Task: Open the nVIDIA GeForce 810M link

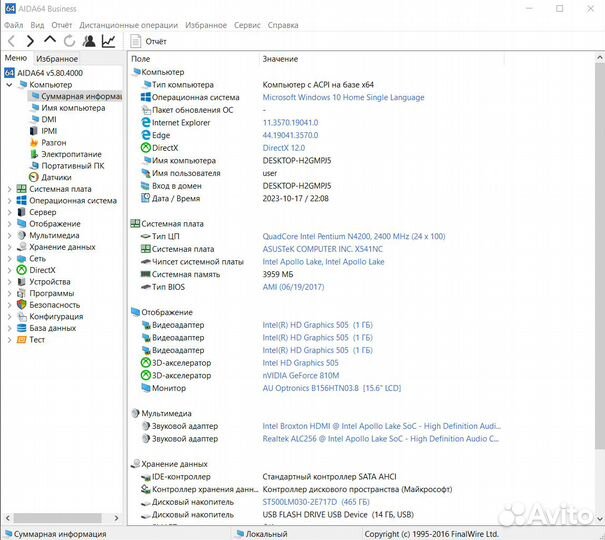Action: (301, 375)
